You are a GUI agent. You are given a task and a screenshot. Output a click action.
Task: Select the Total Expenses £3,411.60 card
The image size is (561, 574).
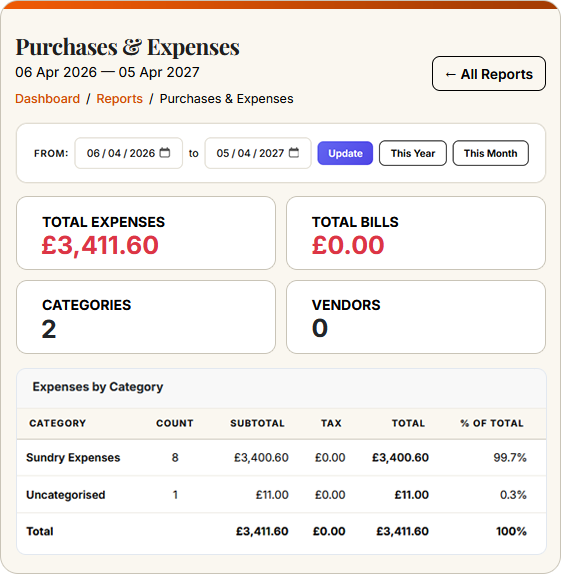[146, 233]
